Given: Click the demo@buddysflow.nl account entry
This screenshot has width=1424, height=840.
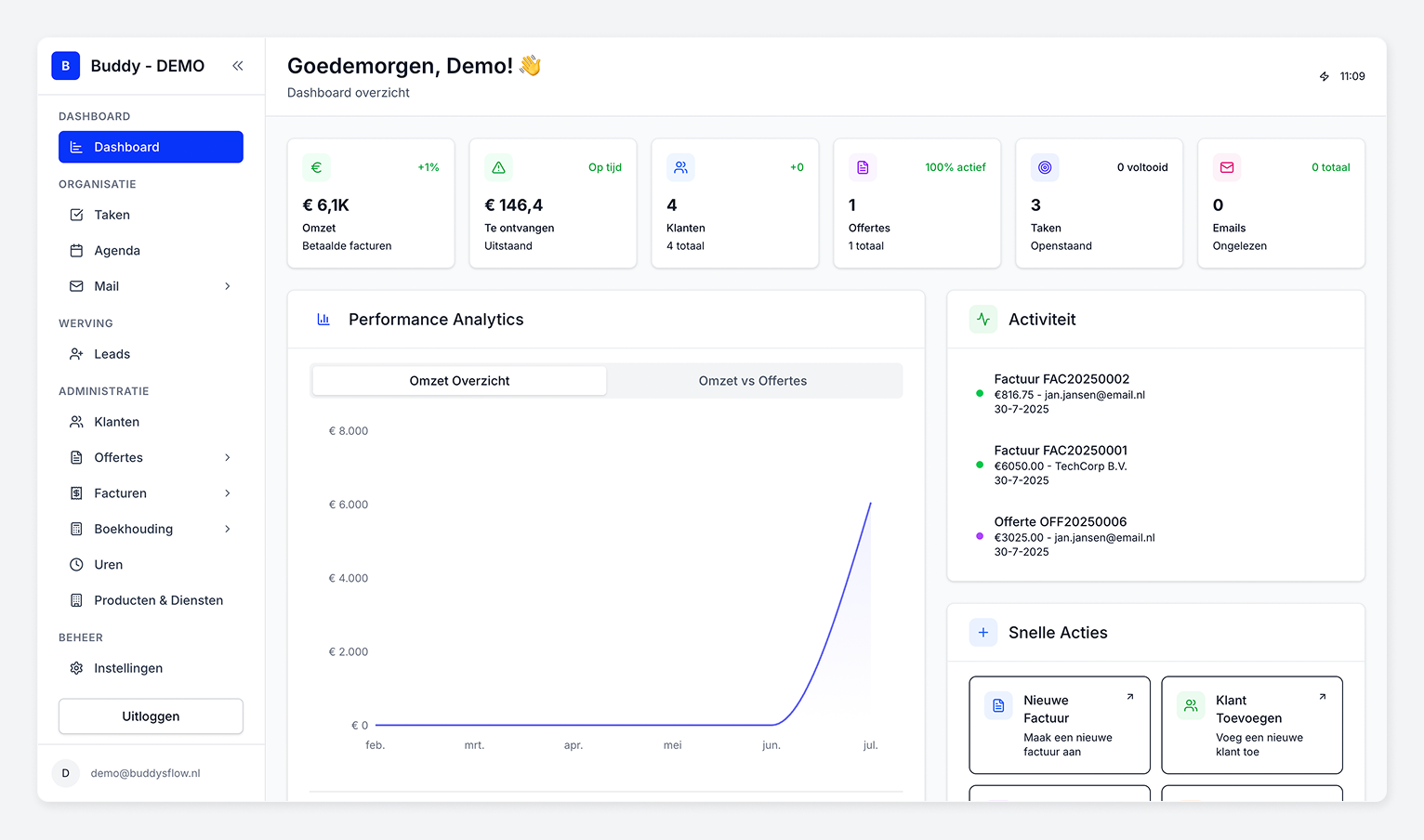Looking at the screenshot, I should click(x=145, y=772).
